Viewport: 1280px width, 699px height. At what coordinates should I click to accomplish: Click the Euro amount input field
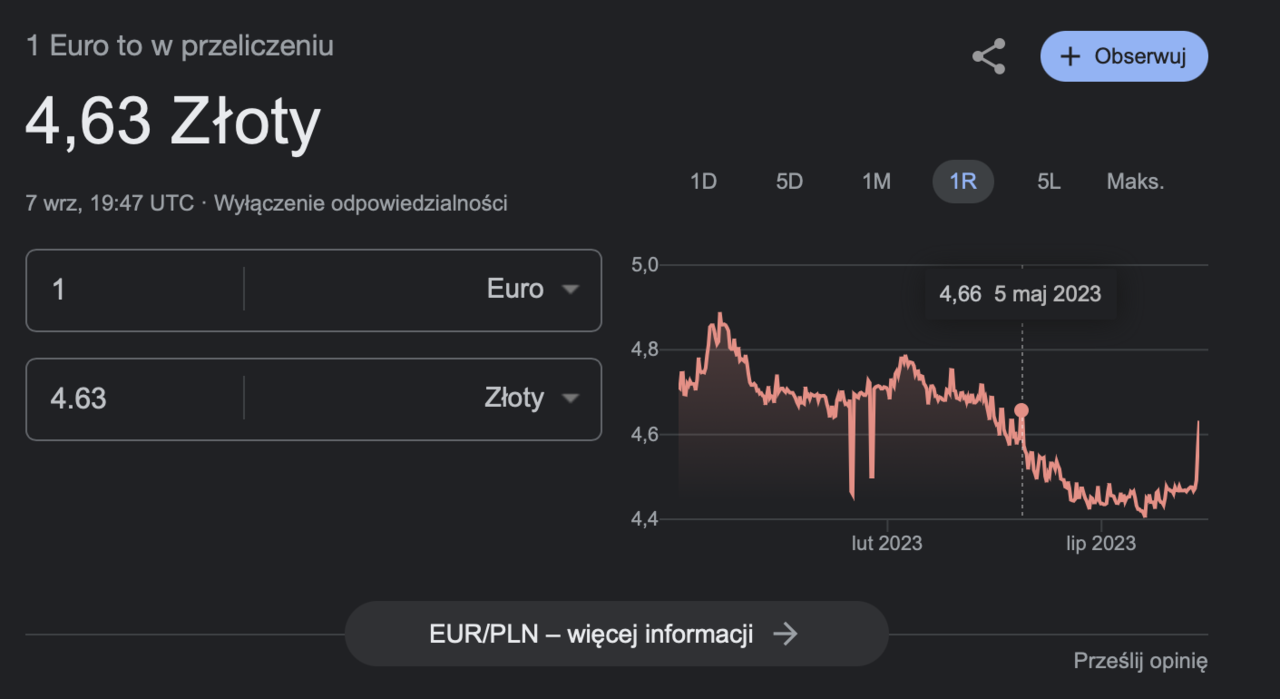point(134,290)
